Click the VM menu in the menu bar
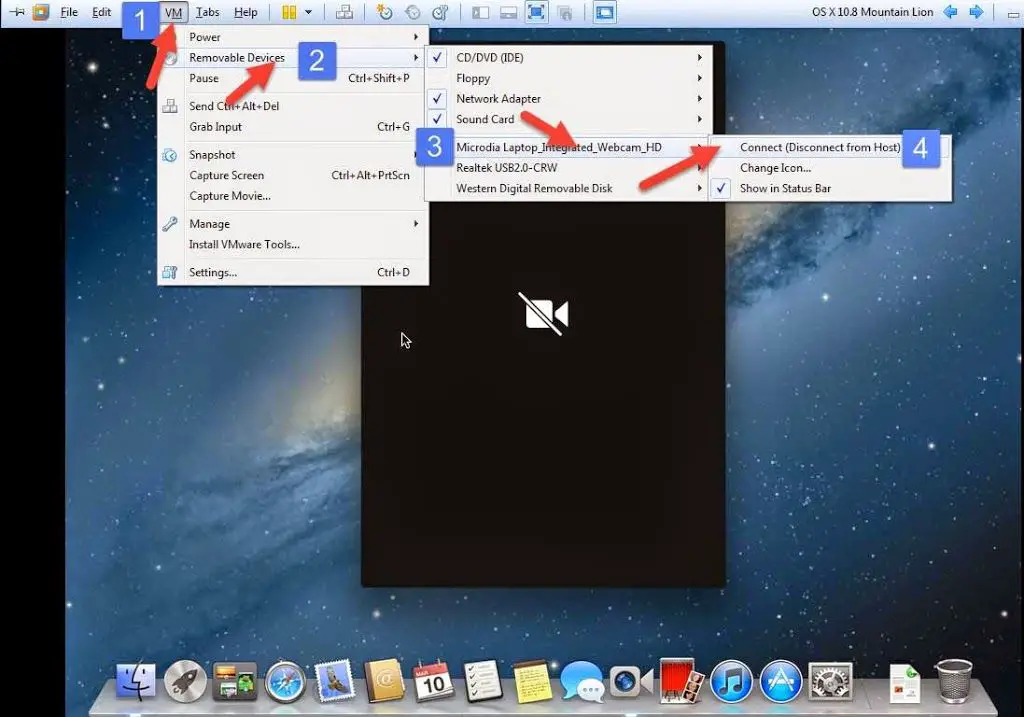 (173, 12)
